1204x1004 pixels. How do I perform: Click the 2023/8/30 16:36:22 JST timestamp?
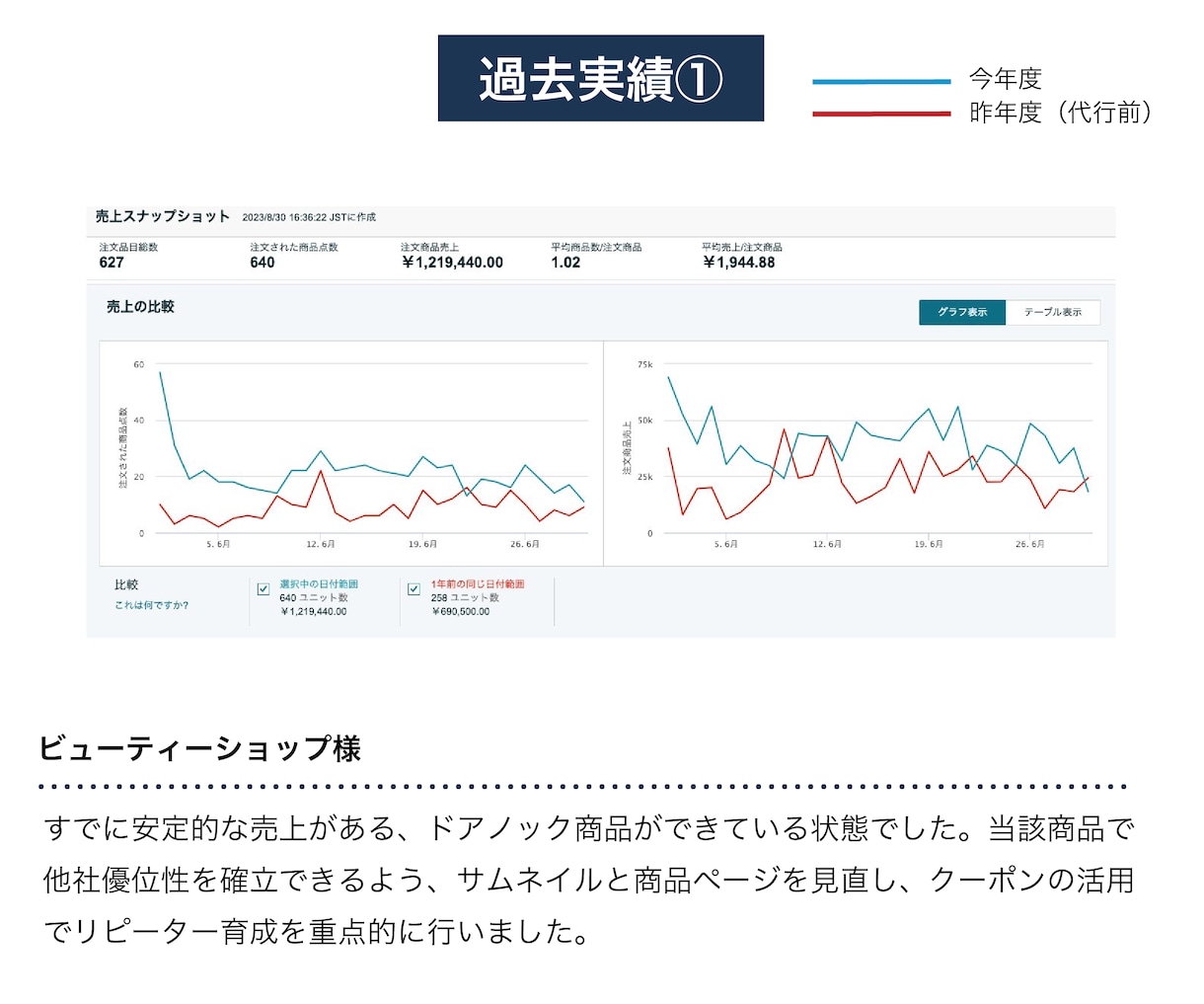pyautogui.click(x=309, y=217)
